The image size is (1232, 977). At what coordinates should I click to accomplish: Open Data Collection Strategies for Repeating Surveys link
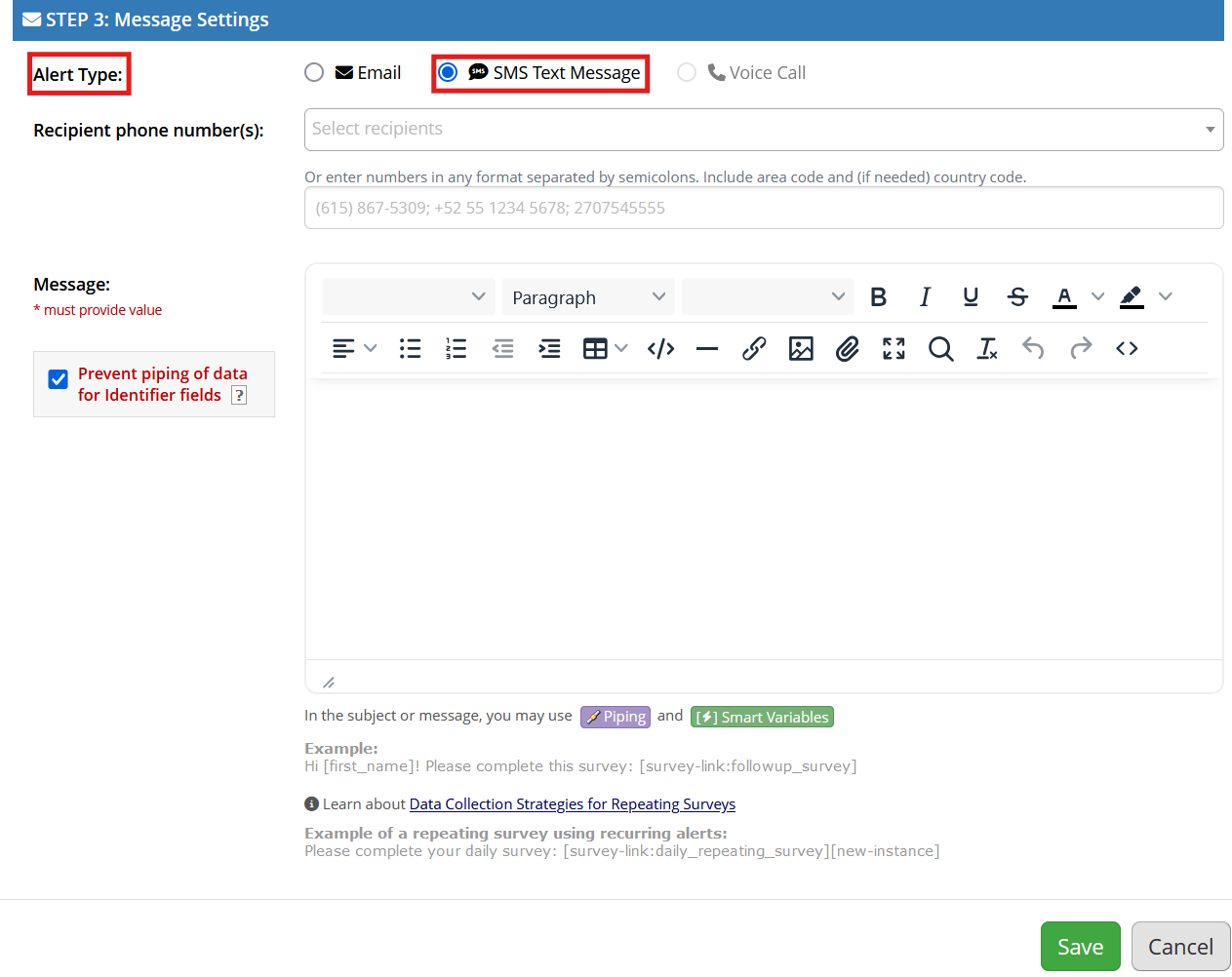pos(573,804)
